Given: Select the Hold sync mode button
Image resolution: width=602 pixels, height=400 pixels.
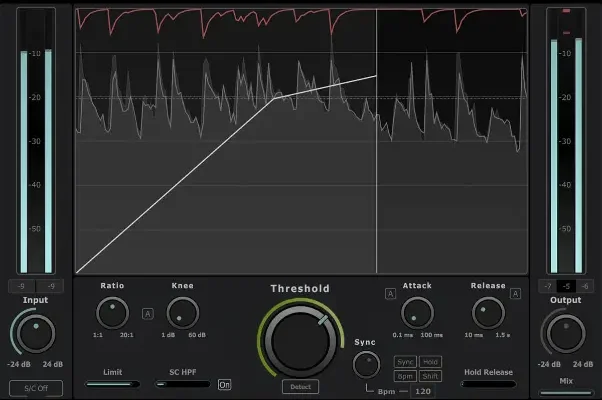Looking at the screenshot, I should pos(430,361).
